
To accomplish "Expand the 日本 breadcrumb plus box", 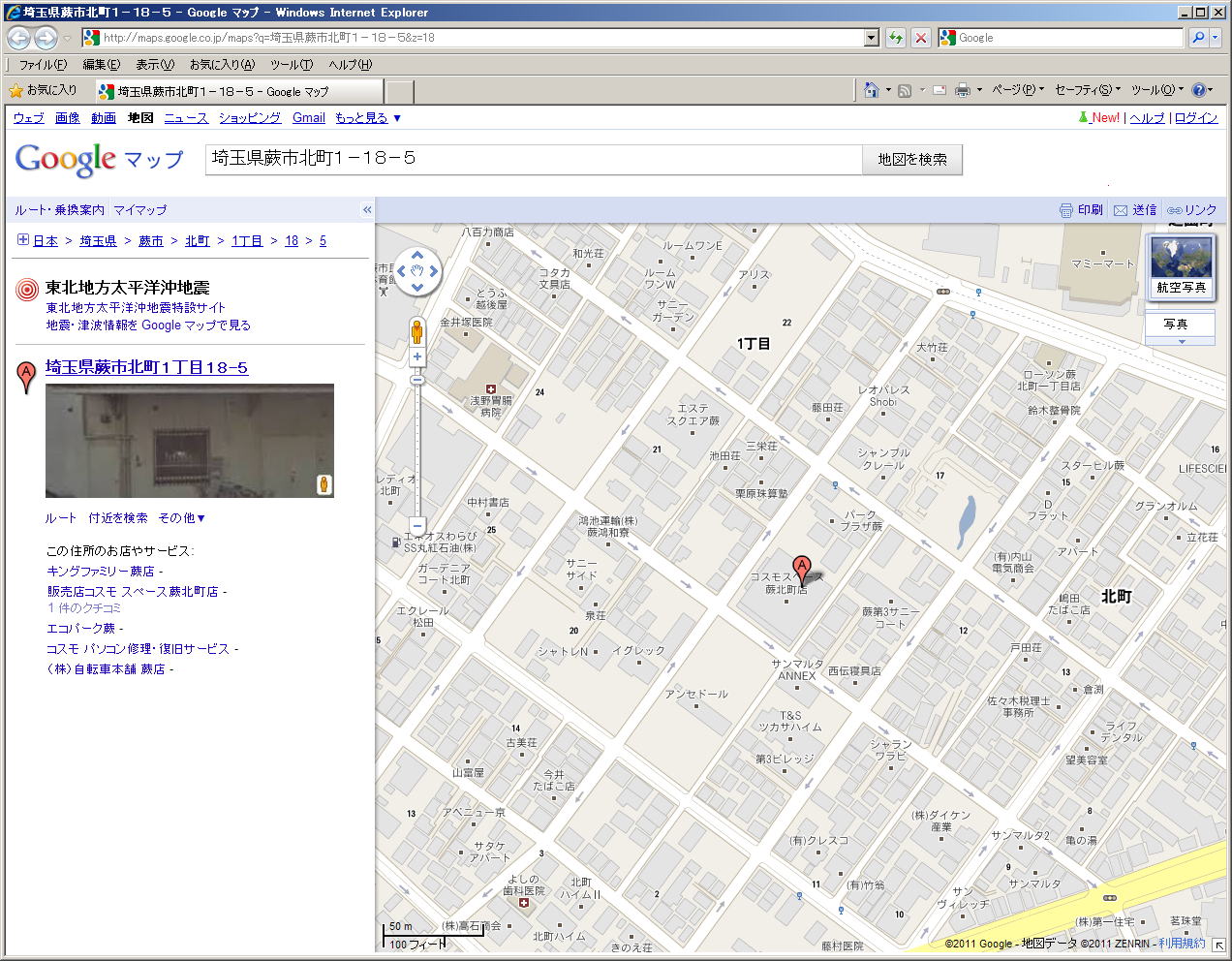I will tap(23, 240).
